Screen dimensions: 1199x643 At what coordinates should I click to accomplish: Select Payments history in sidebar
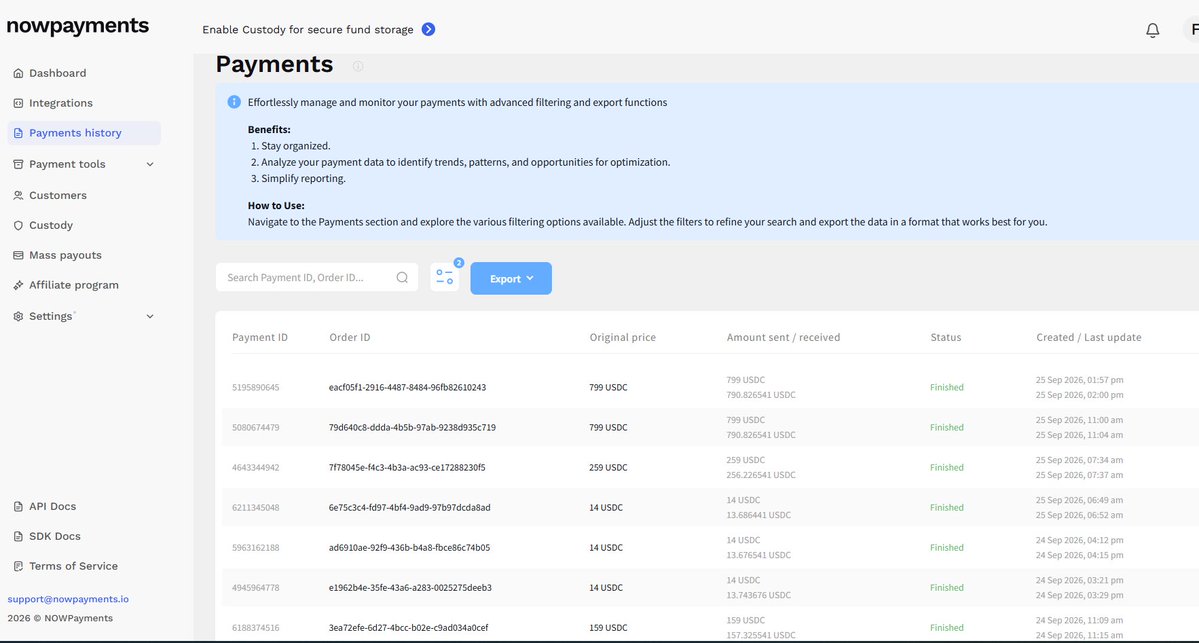[84, 133]
